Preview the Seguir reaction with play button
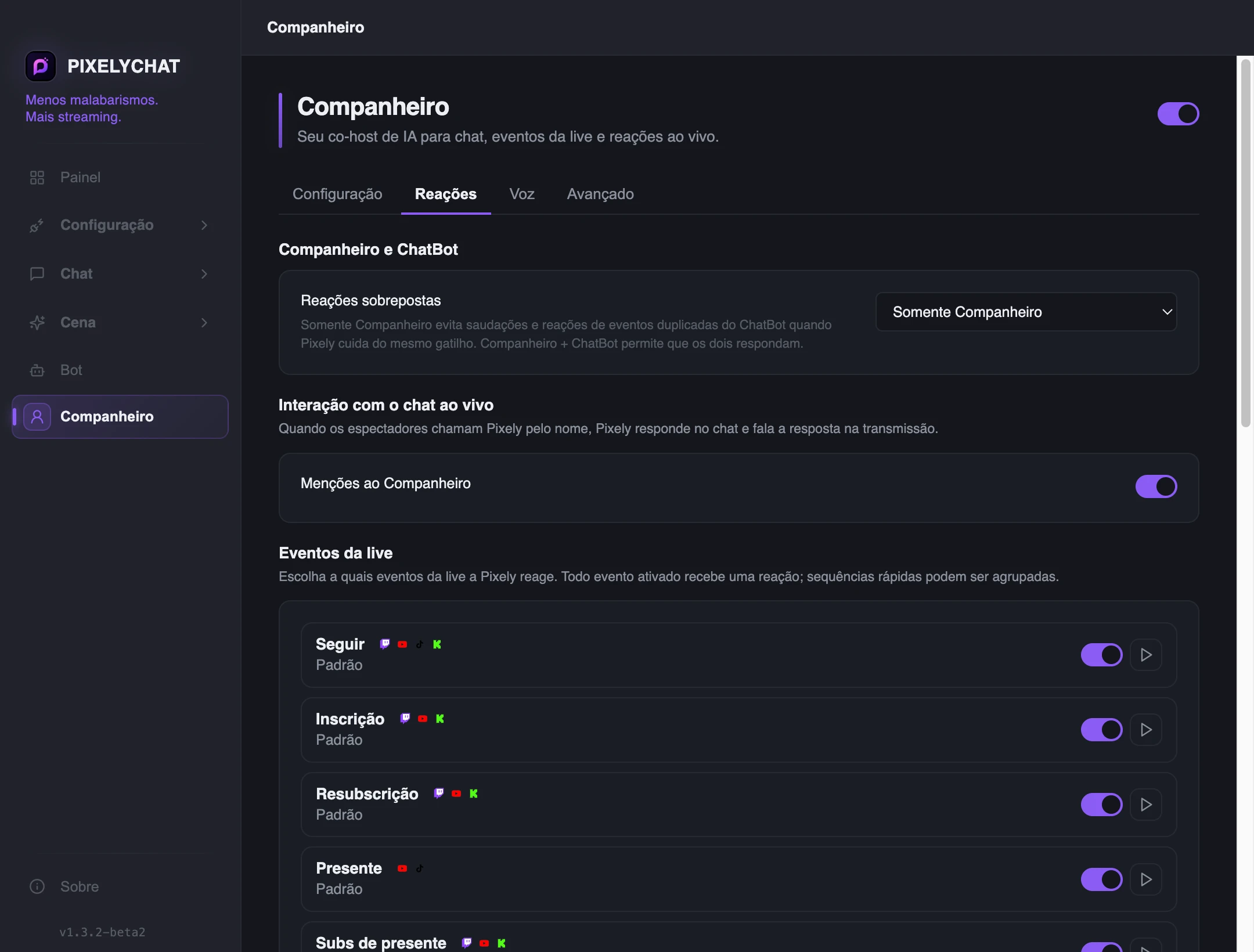 (x=1145, y=655)
